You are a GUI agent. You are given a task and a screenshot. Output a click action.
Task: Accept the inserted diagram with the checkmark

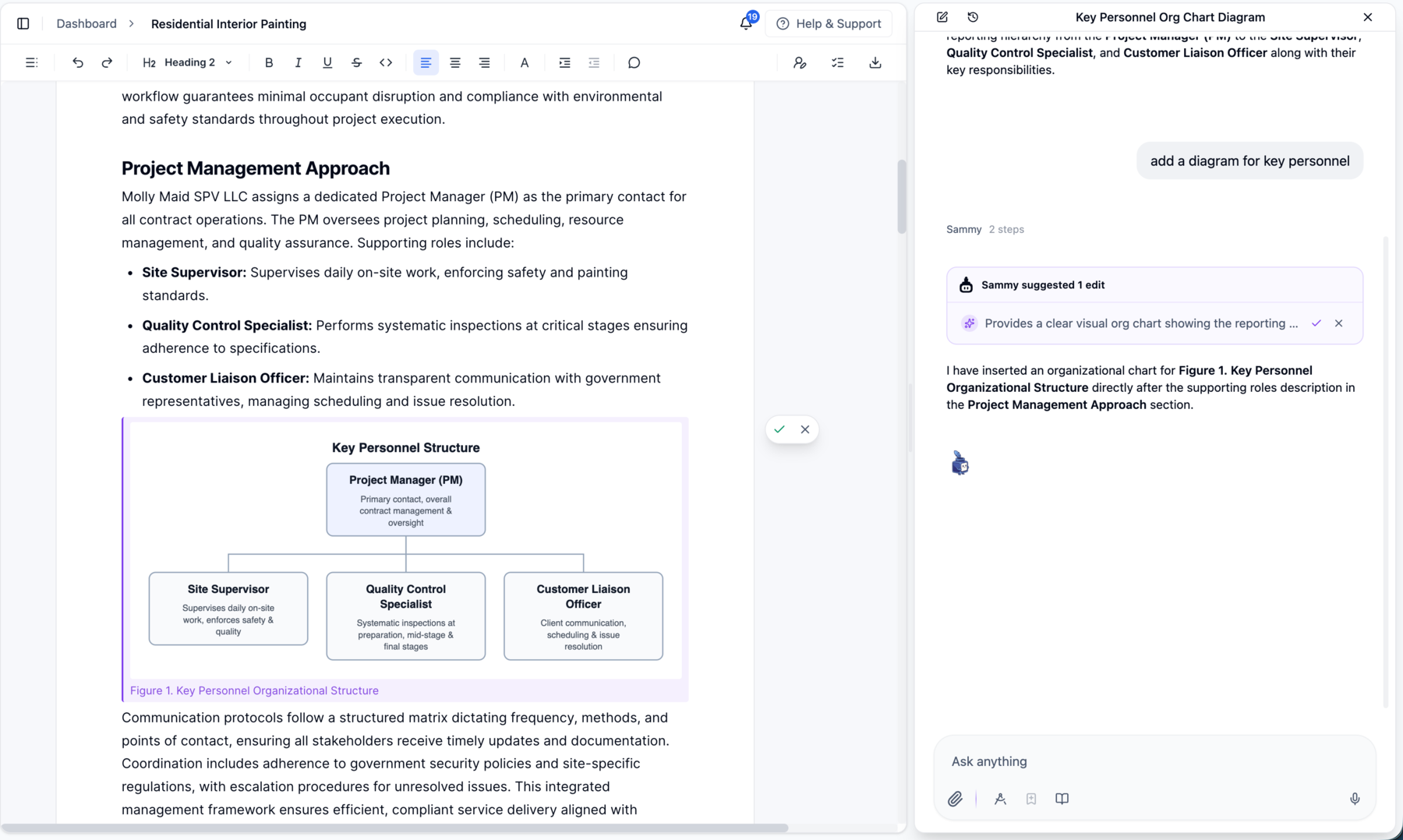779,429
